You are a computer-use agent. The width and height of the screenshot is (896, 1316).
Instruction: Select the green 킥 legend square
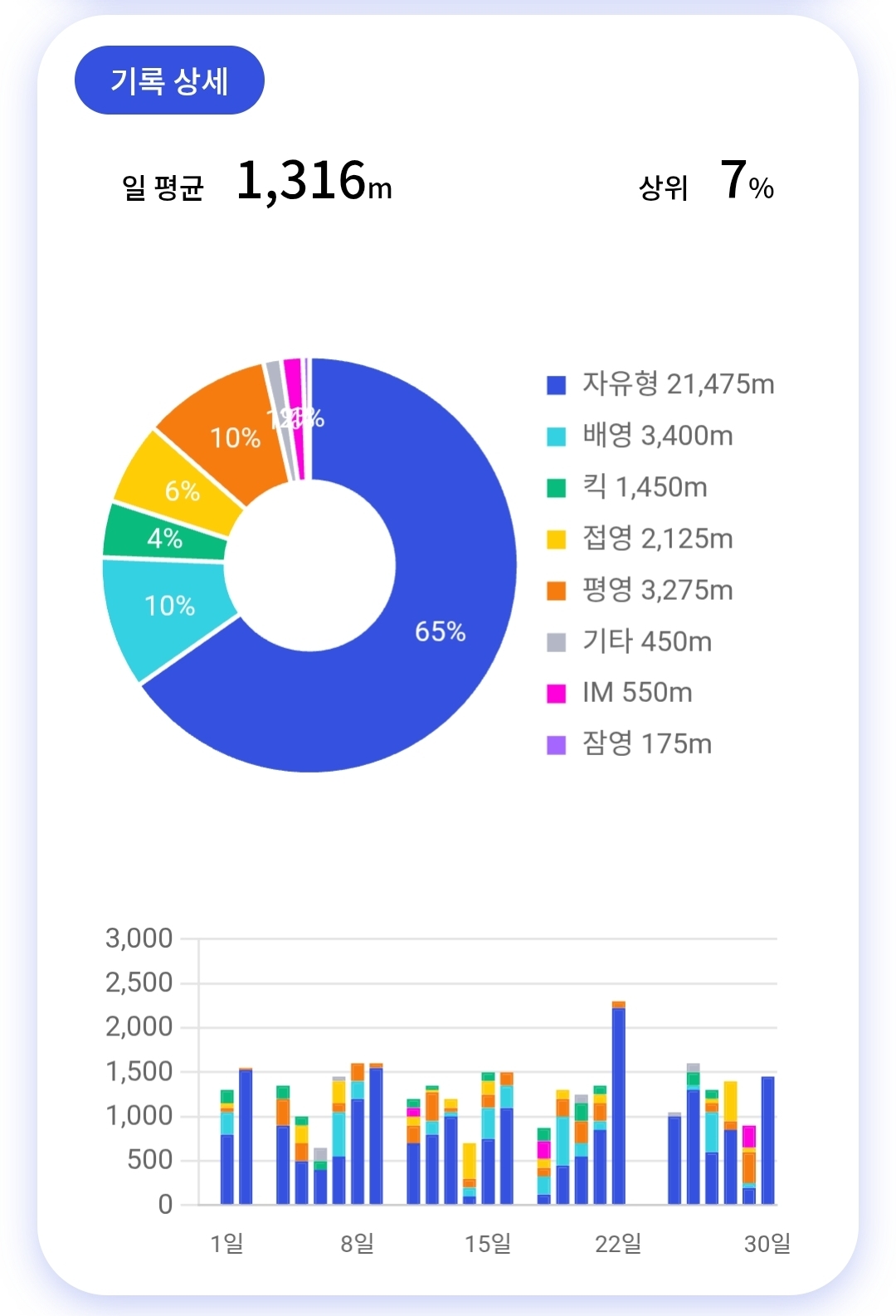pyautogui.click(x=556, y=488)
